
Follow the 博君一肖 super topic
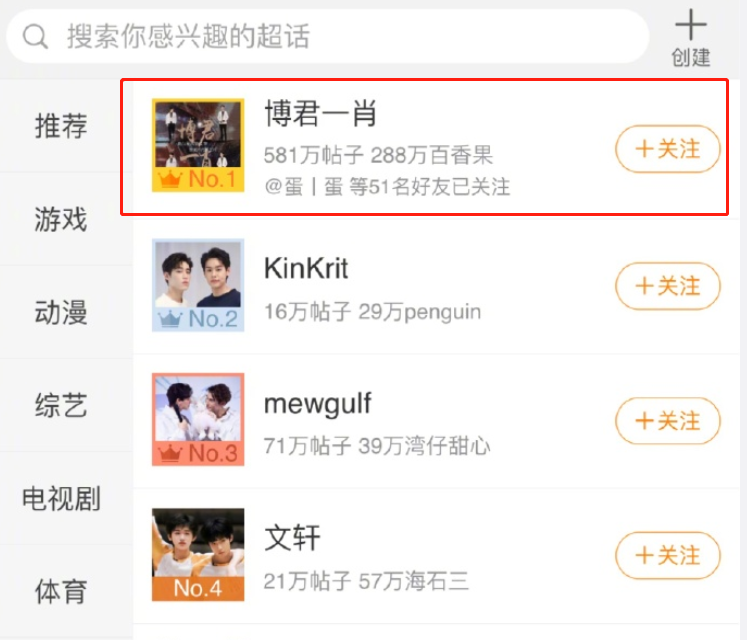pos(668,149)
